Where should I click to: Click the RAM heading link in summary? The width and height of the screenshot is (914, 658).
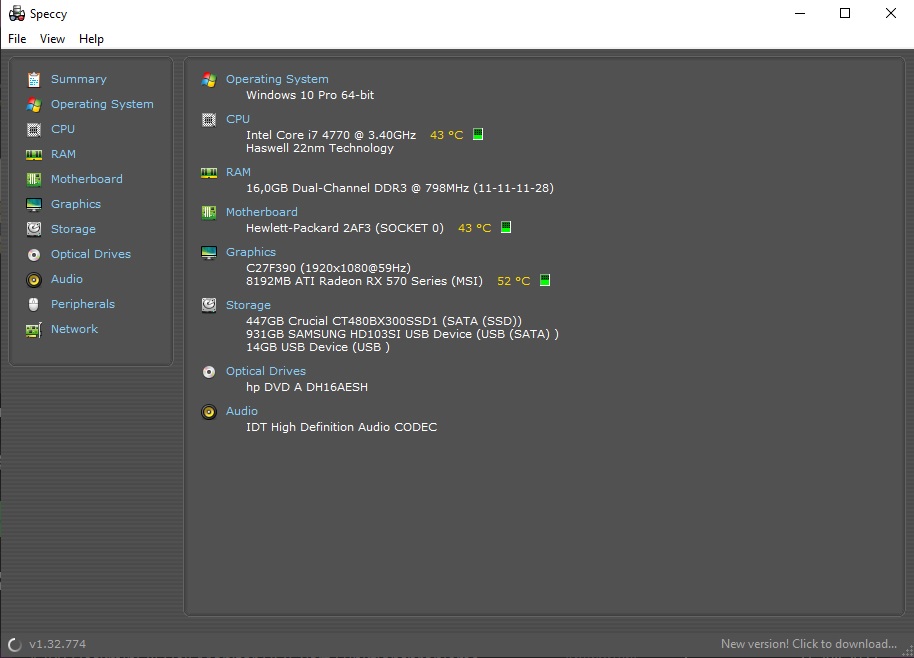point(238,172)
